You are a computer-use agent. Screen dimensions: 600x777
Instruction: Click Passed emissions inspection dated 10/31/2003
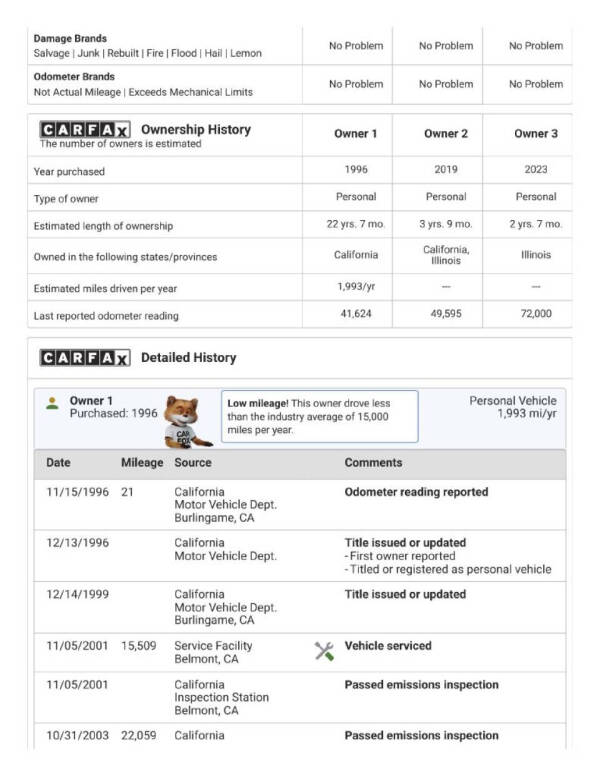[421, 736]
